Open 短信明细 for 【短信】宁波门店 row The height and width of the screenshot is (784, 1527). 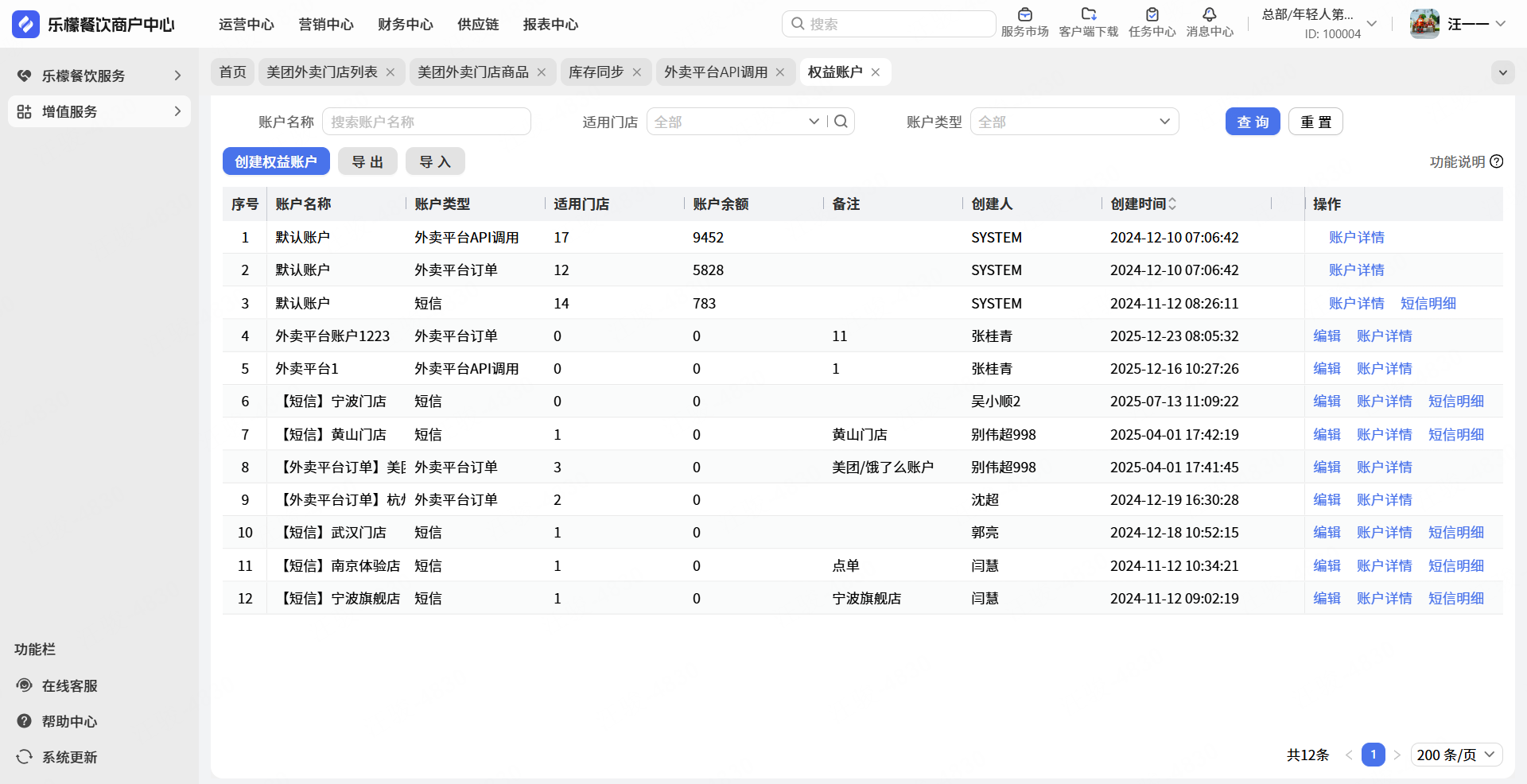click(x=1455, y=402)
